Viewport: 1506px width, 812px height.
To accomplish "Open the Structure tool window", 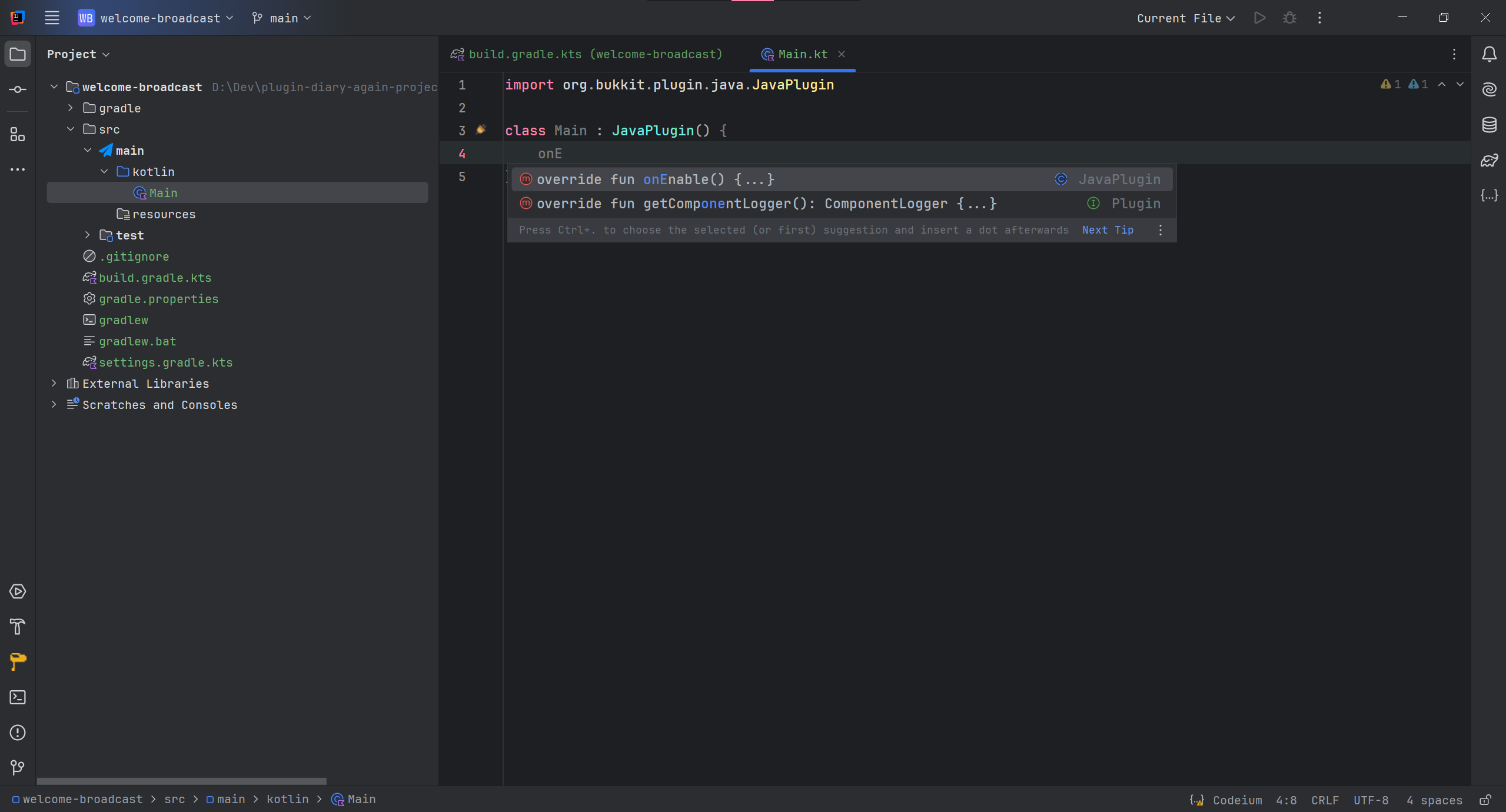I will point(18,135).
